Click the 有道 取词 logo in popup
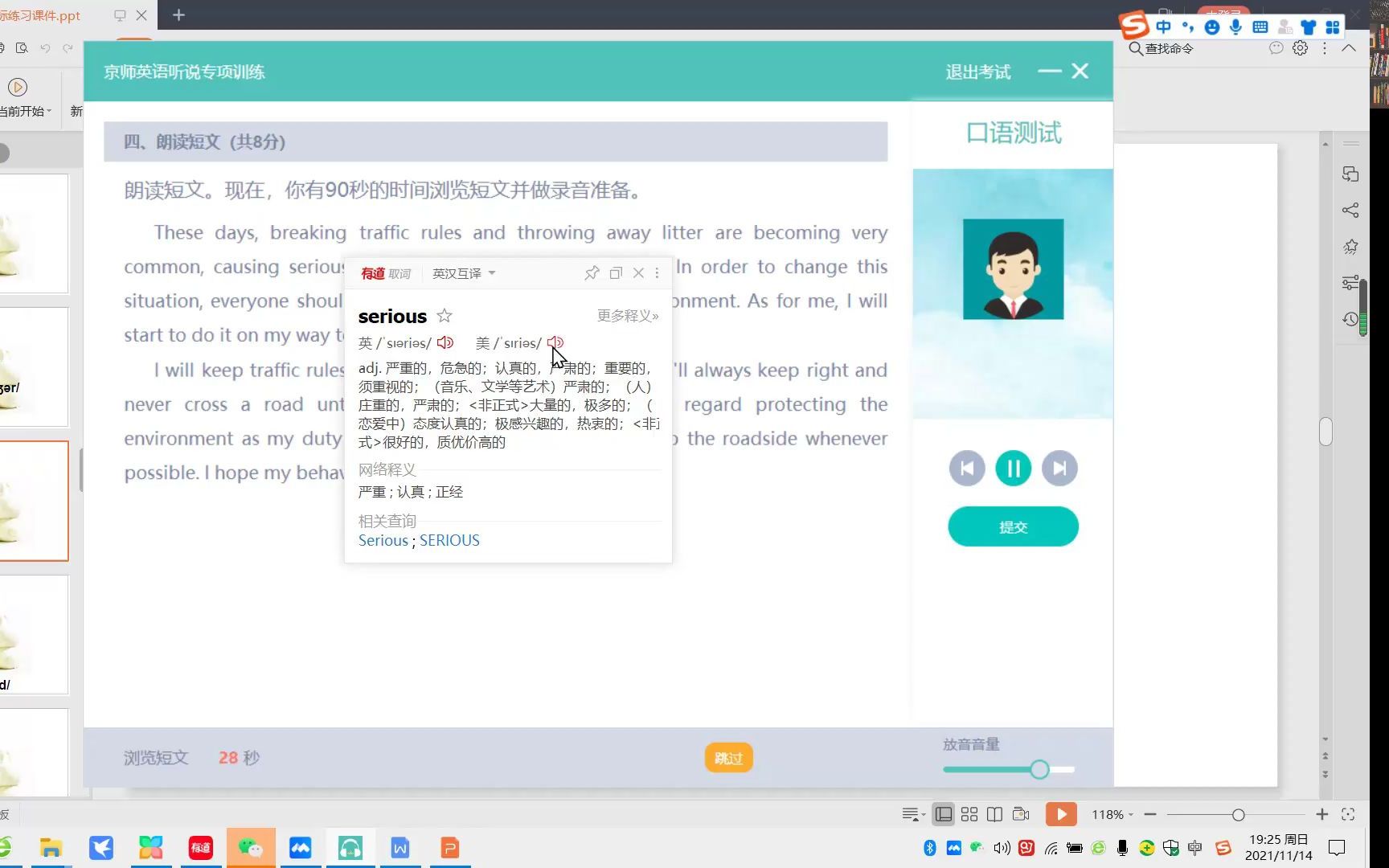Image resolution: width=1389 pixels, height=868 pixels. (x=386, y=273)
